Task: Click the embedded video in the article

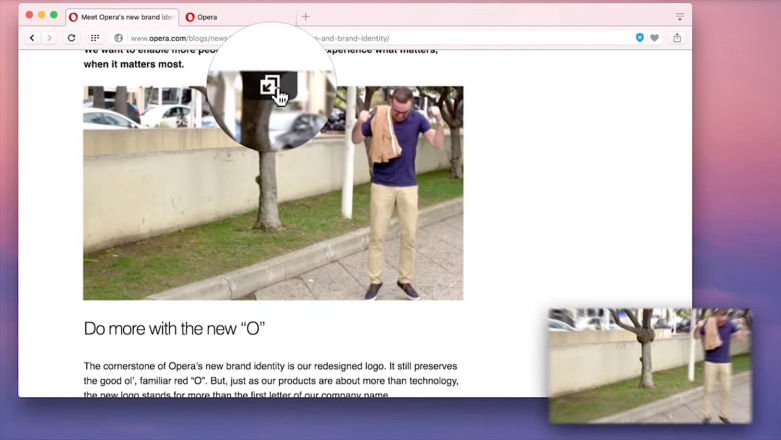Action: (273, 193)
